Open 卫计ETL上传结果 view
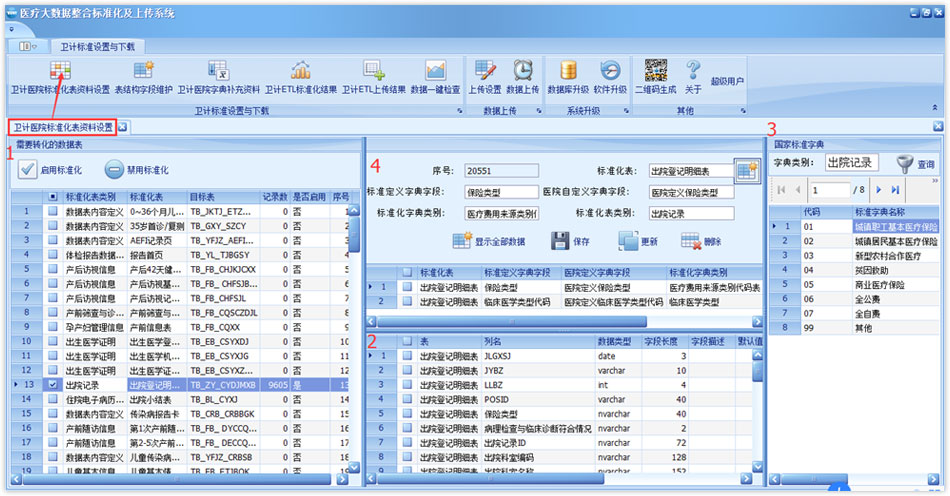The height and width of the screenshot is (496, 950). pyautogui.click(x=374, y=78)
